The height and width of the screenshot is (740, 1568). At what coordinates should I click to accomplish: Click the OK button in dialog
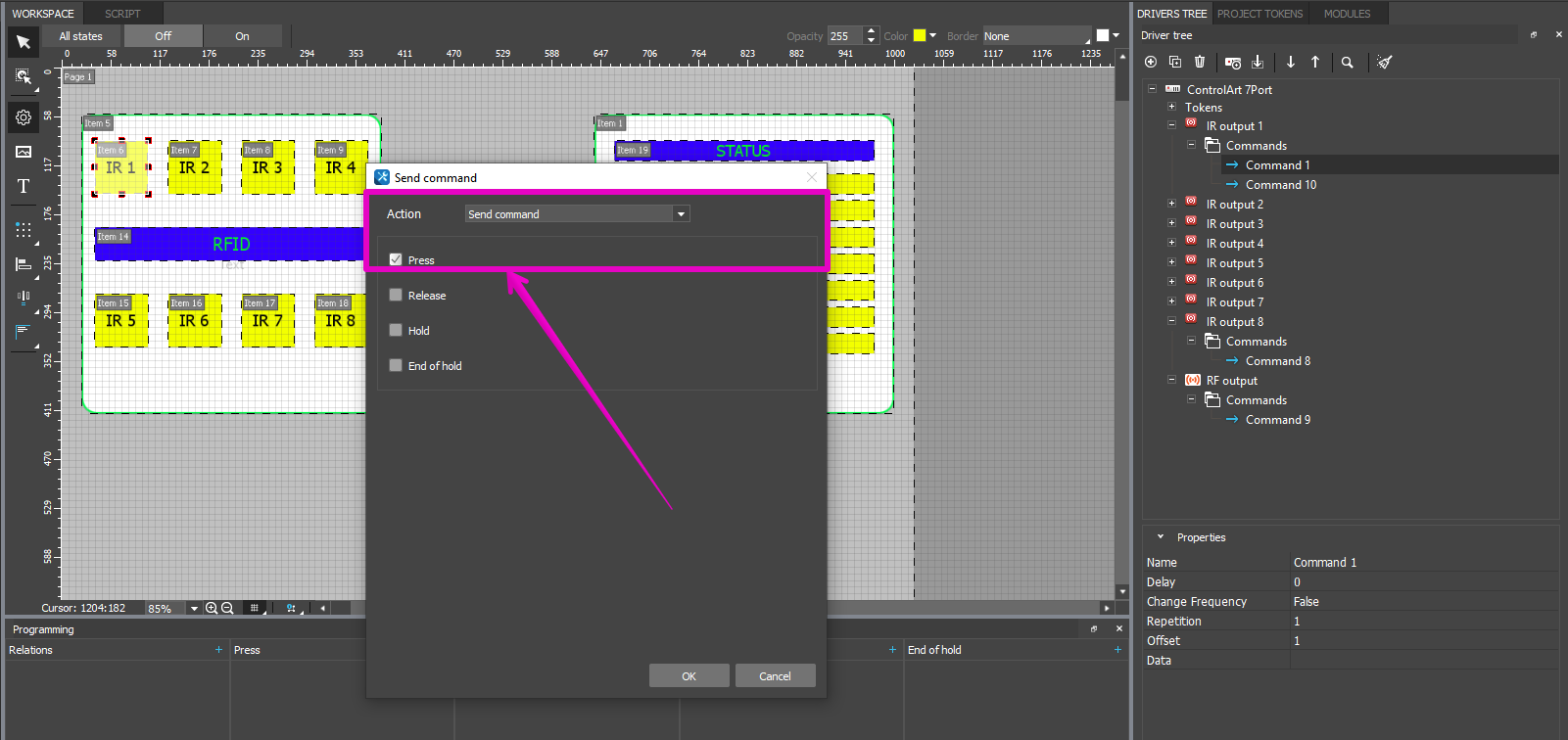coord(689,676)
